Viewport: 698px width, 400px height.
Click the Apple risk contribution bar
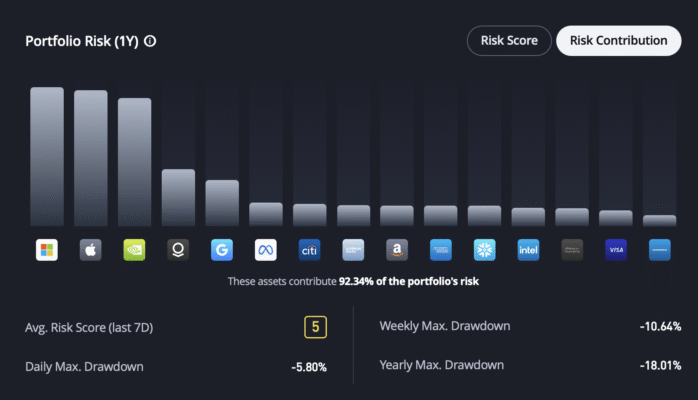tap(90, 158)
